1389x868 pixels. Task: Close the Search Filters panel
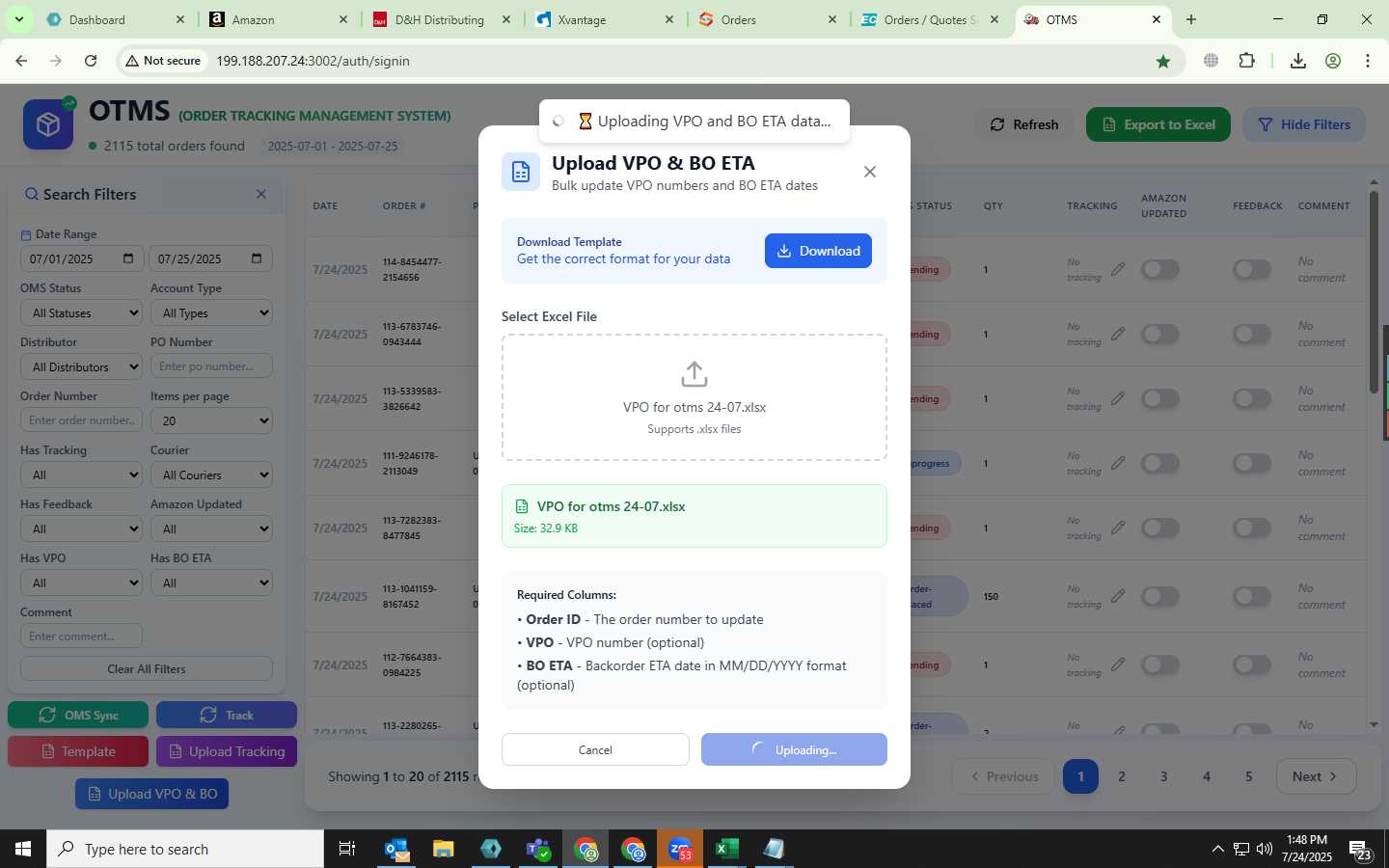tap(260, 194)
